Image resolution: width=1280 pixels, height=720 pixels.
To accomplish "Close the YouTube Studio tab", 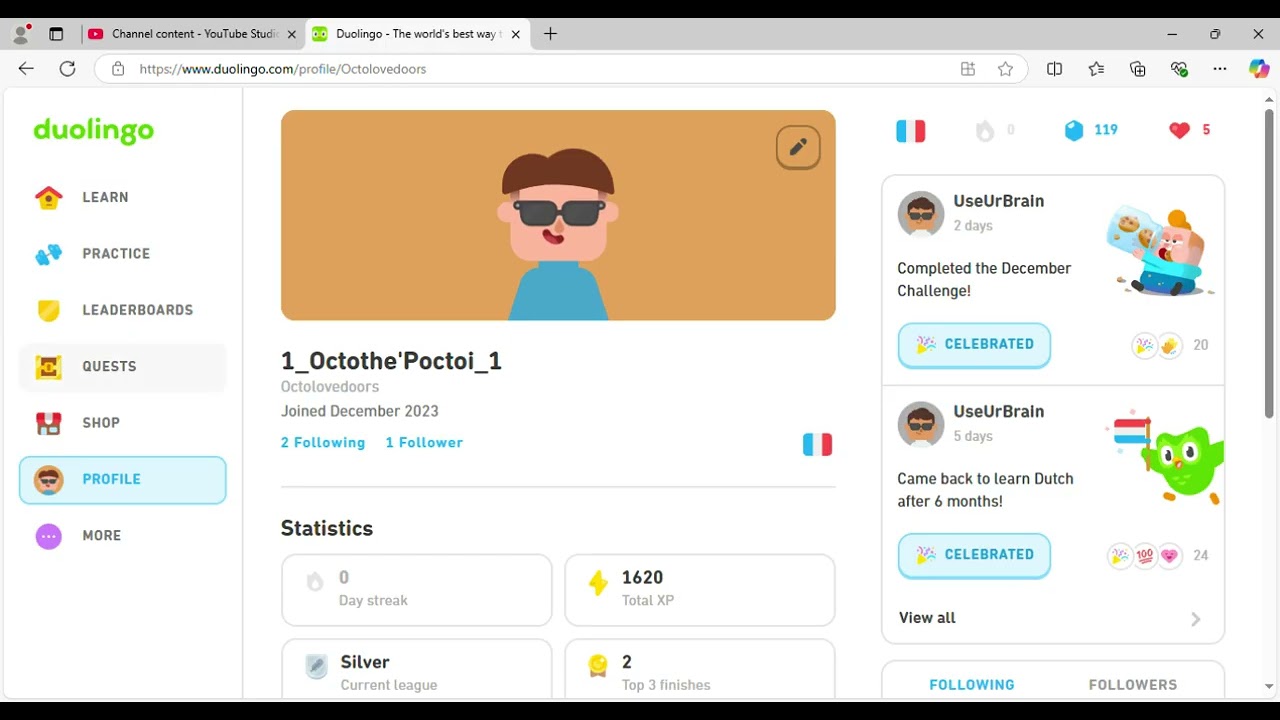I will coord(292,34).
